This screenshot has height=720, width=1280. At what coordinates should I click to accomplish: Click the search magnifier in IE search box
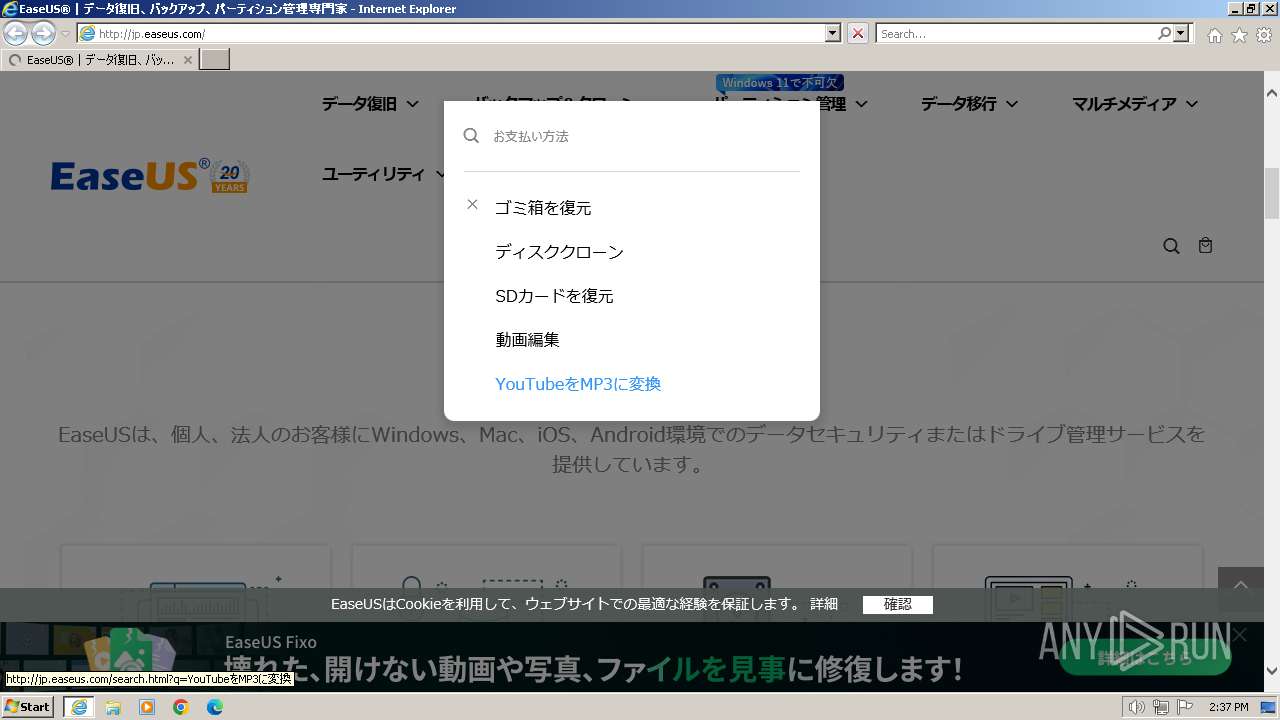pos(1164,33)
